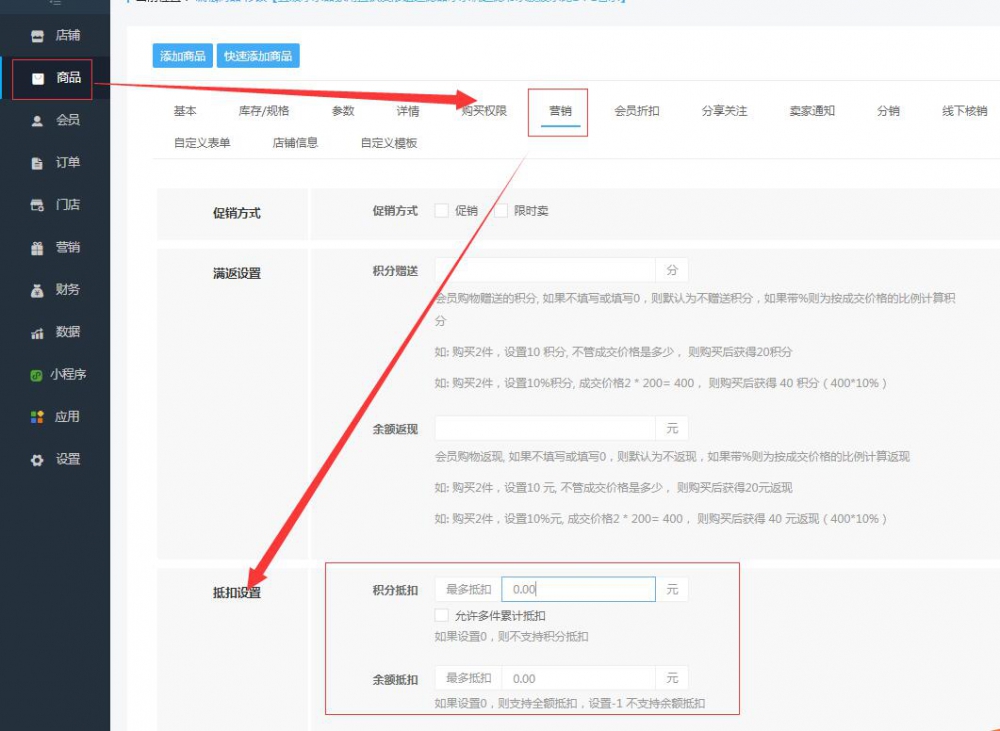Click the 设置 gear icon in sidebar

(38, 460)
